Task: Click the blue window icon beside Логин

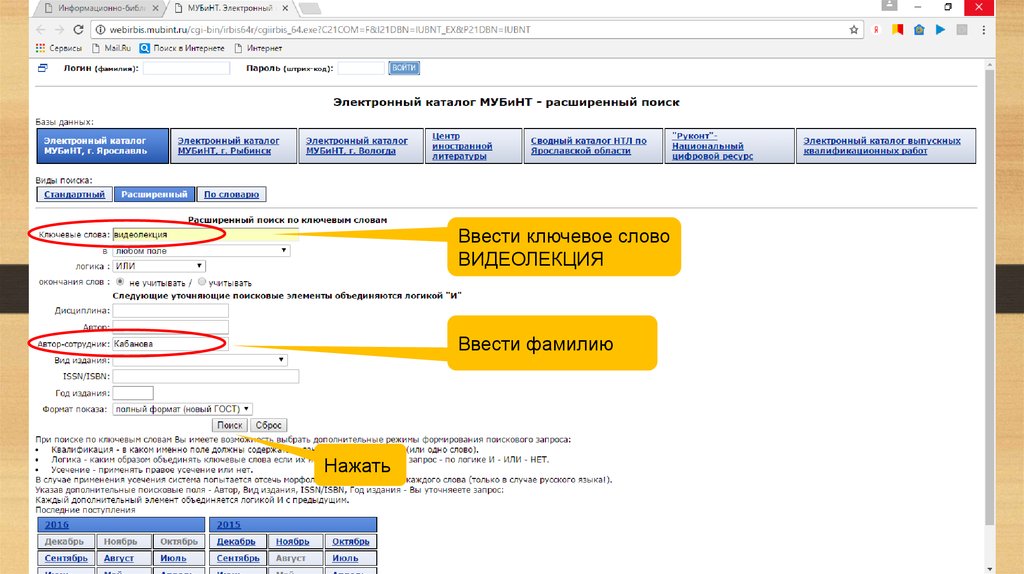Action: (42, 69)
